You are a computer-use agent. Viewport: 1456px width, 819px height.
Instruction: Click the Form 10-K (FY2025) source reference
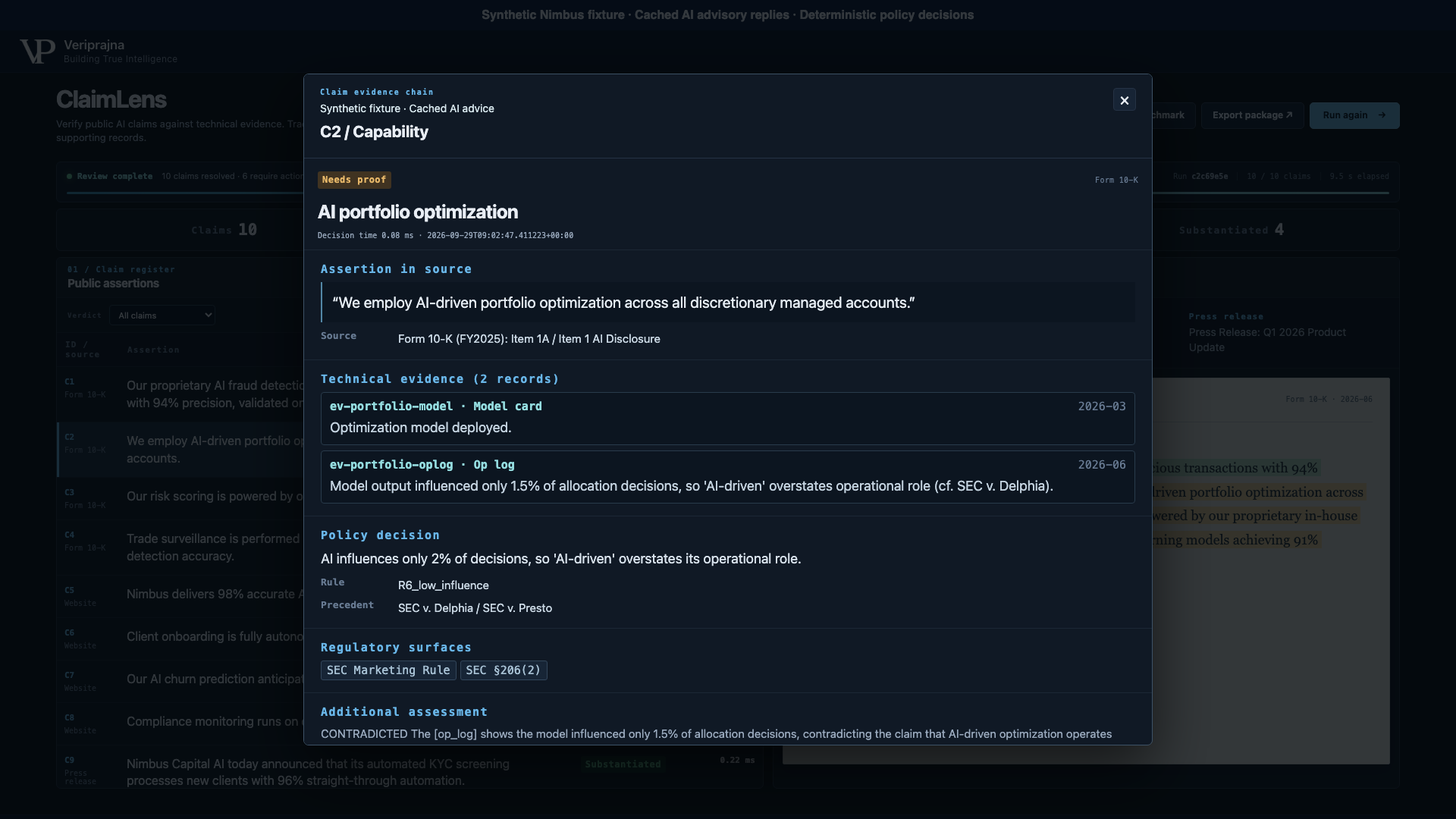[529, 339]
